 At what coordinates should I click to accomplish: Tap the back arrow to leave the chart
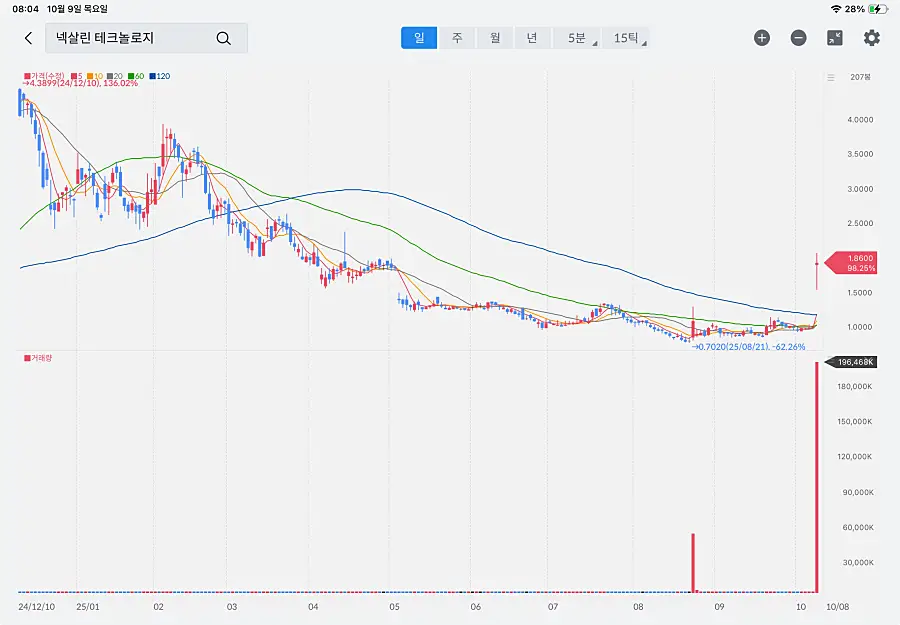28,38
